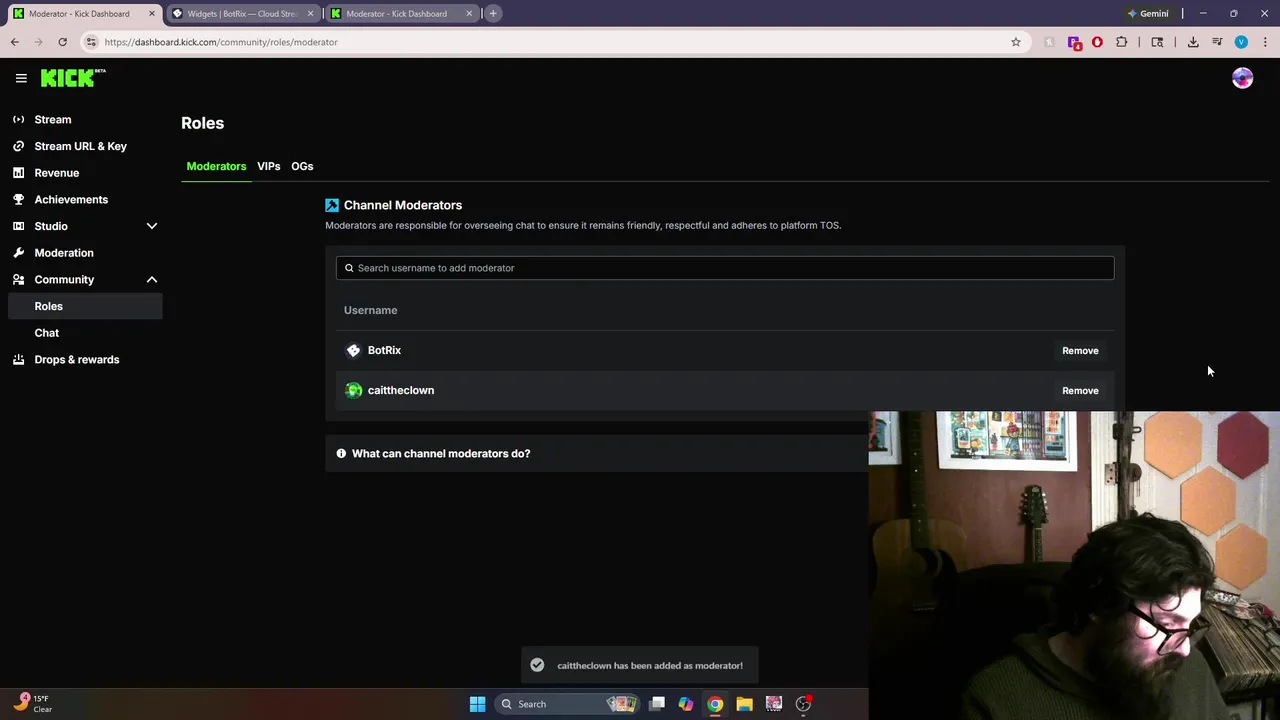The image size is (1280, 720).
Task: Collapse the Community section chevron
Action: pos(152,279)
